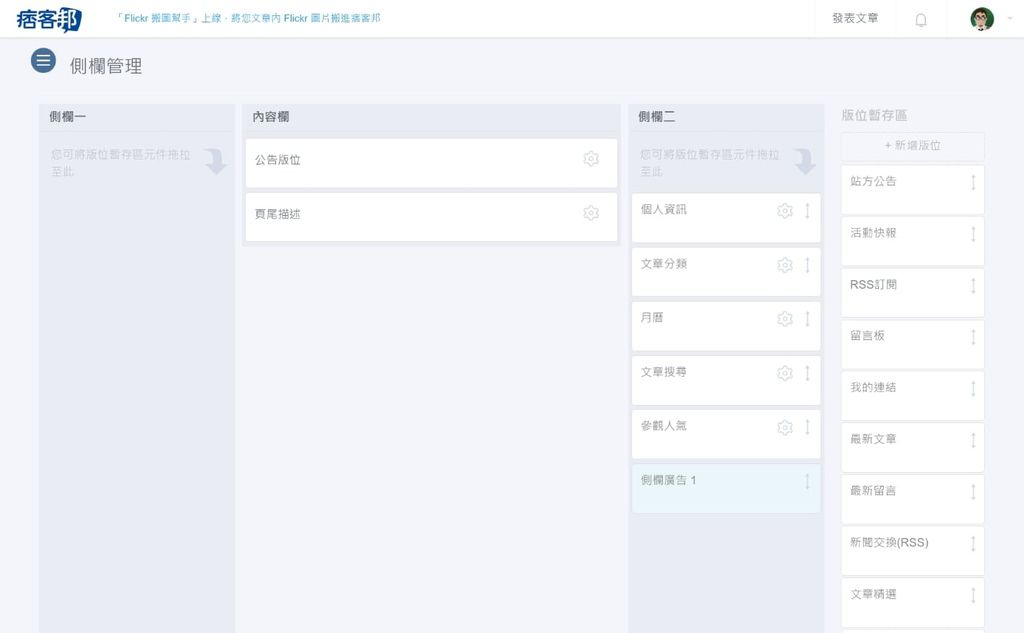
Task: Click the 參觀人氣 gear icon
Action: 785,427
